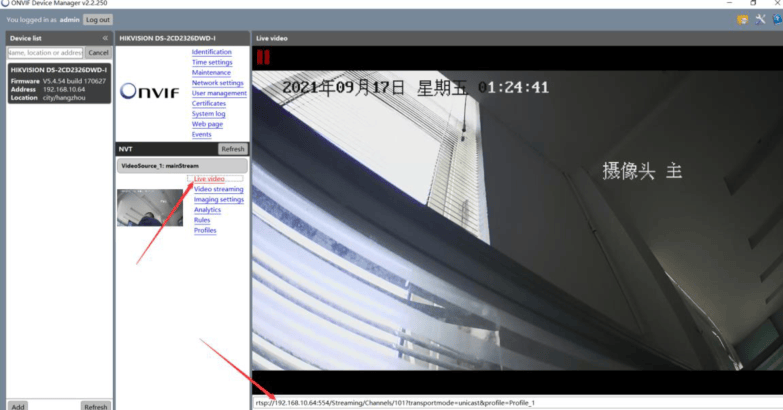
Task: Pause the live video stream
Action: (x=263, y=57)
